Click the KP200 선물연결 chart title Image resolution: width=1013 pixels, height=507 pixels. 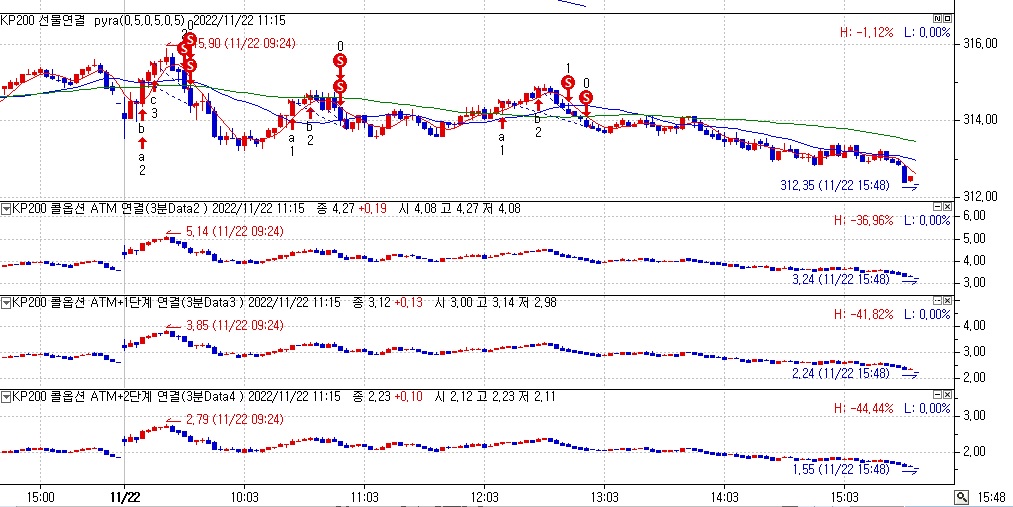[x=42, y=20]
